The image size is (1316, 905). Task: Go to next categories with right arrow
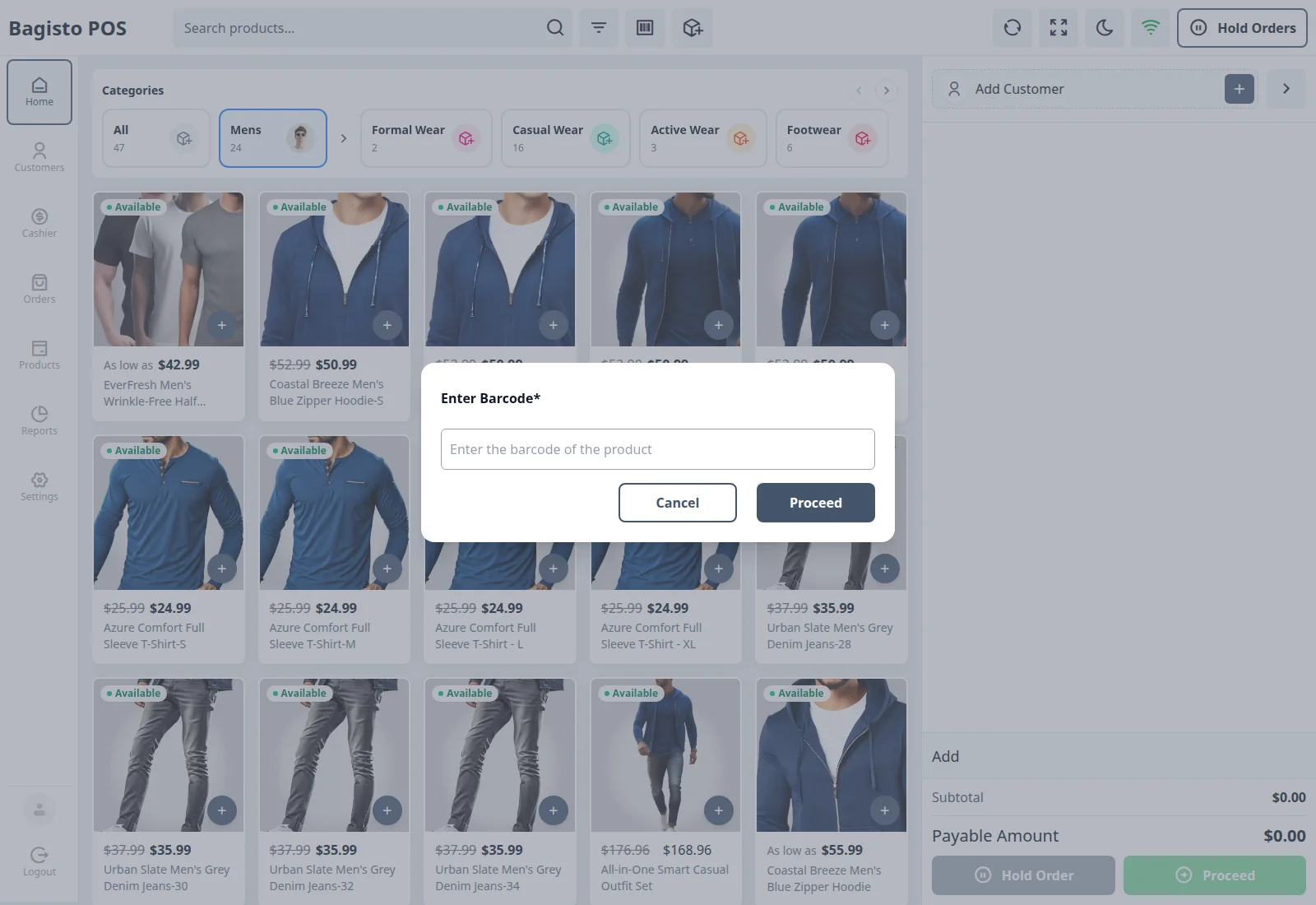[x=887, y=90]
